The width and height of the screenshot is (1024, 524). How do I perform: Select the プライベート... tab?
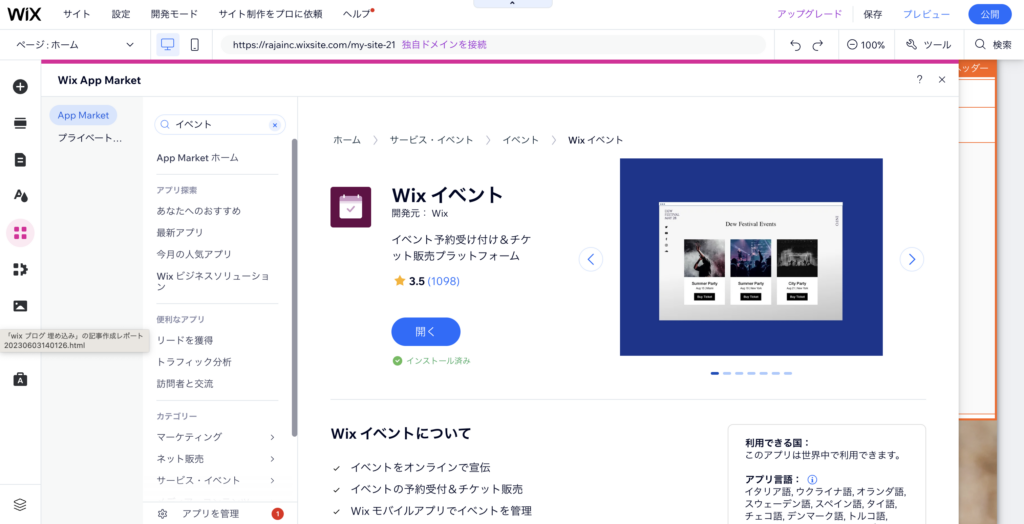tap(90, 138)
